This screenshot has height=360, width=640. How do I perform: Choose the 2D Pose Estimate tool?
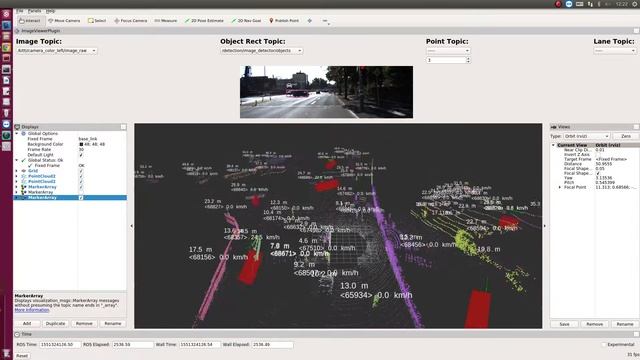click(x=204, y=20)
